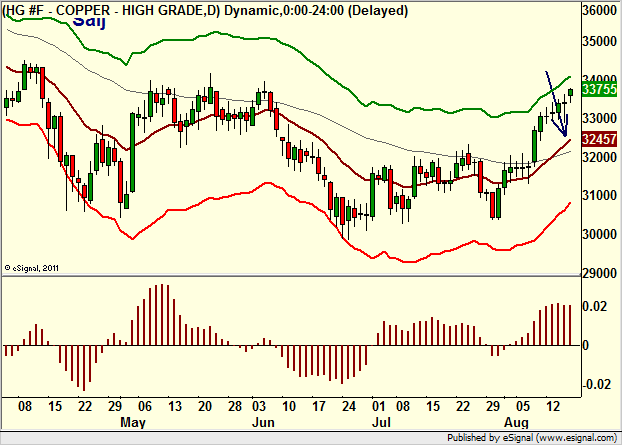This screenshot has height=445, width=622.
Task: Click the 30000 price axis label
Action: click(600, 234)
